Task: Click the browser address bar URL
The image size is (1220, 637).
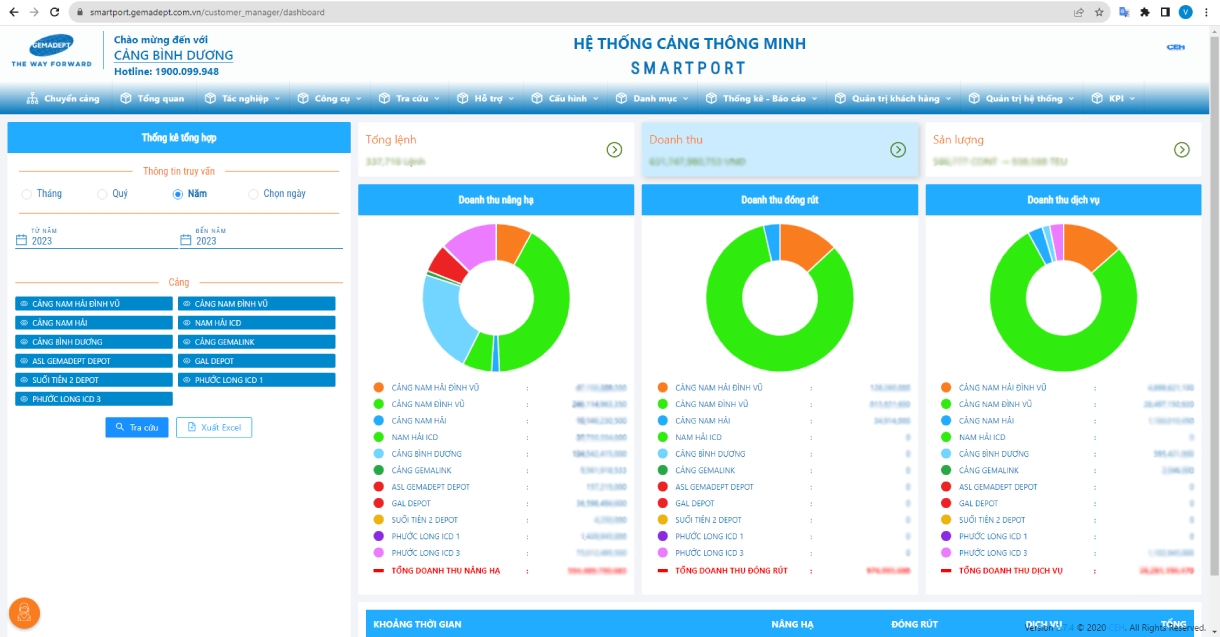Action: click(x=206, y=13)
